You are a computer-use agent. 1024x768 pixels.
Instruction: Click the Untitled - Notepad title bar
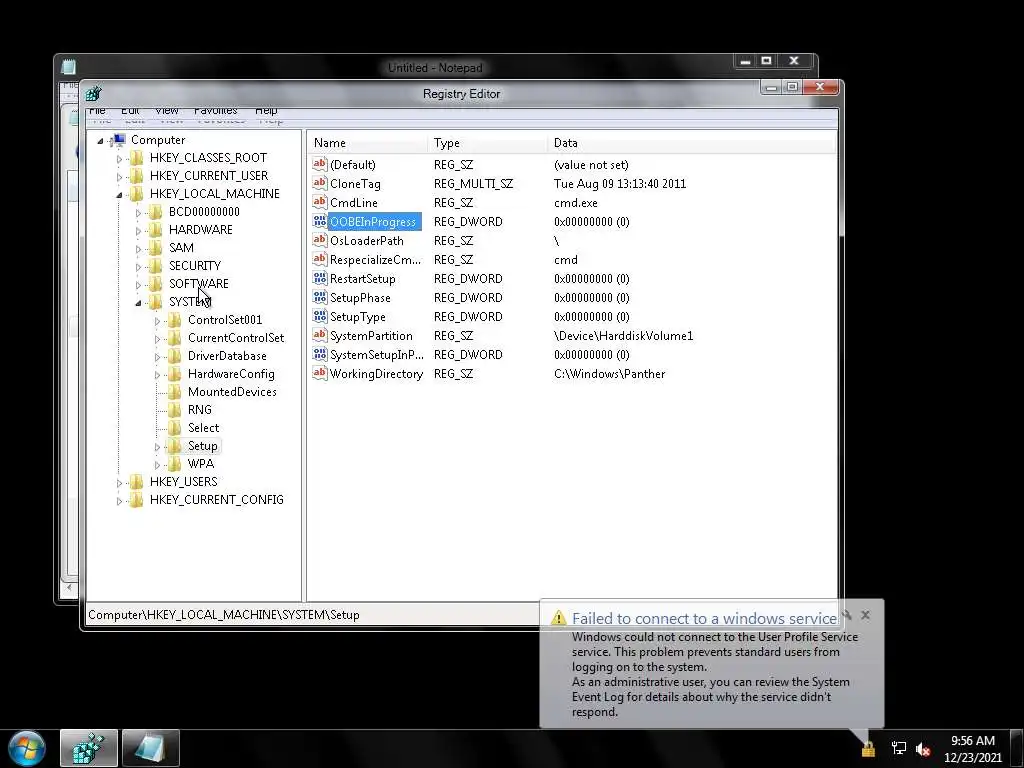pos(436,67)
